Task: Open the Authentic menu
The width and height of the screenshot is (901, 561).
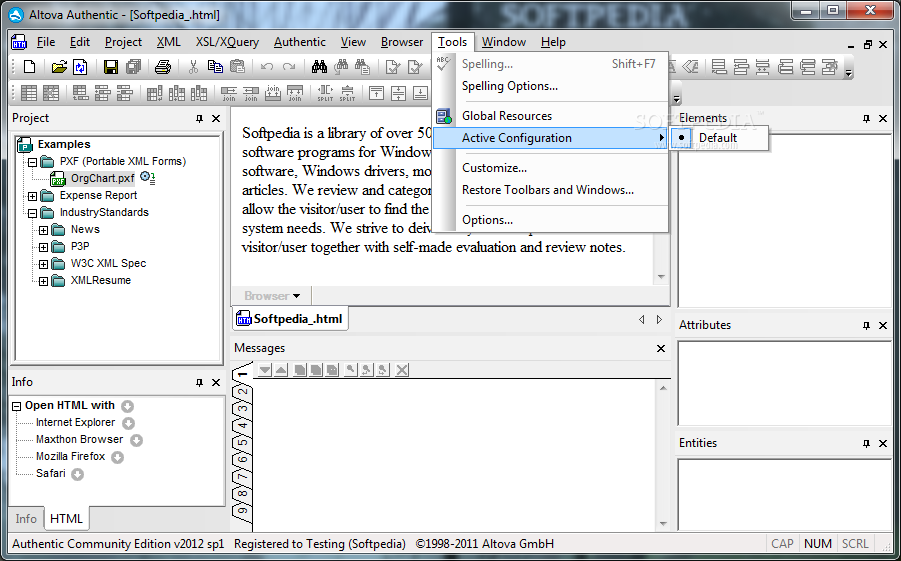Action: click(x=299, y=42)
